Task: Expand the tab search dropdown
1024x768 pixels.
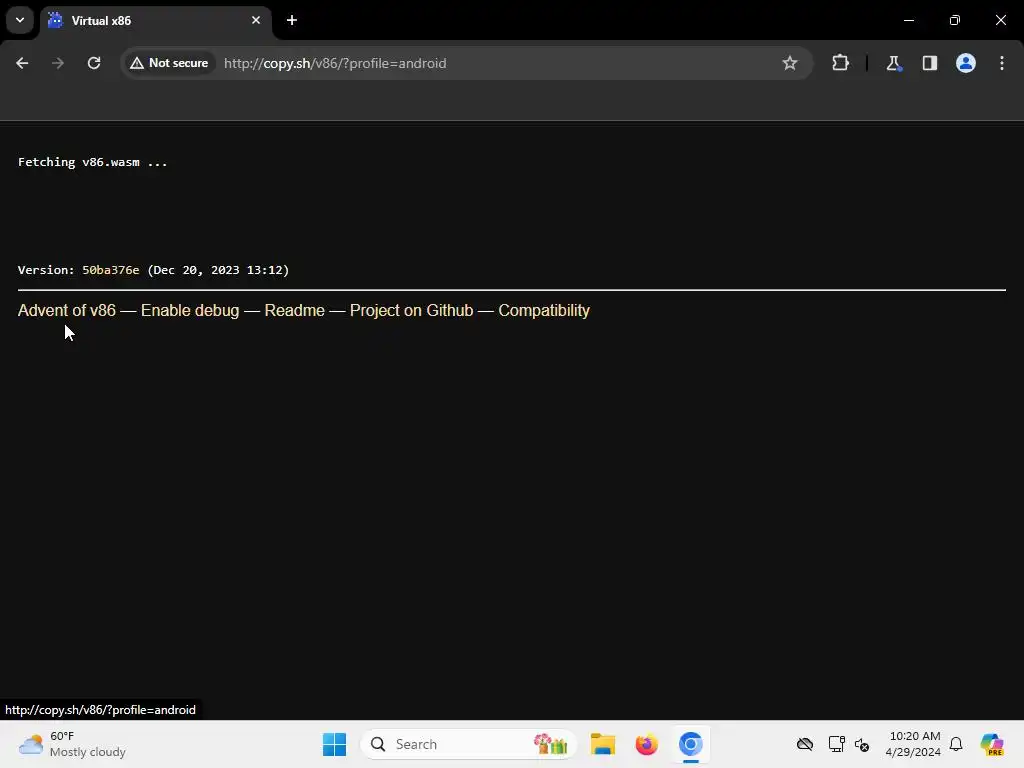Action: 20,20
